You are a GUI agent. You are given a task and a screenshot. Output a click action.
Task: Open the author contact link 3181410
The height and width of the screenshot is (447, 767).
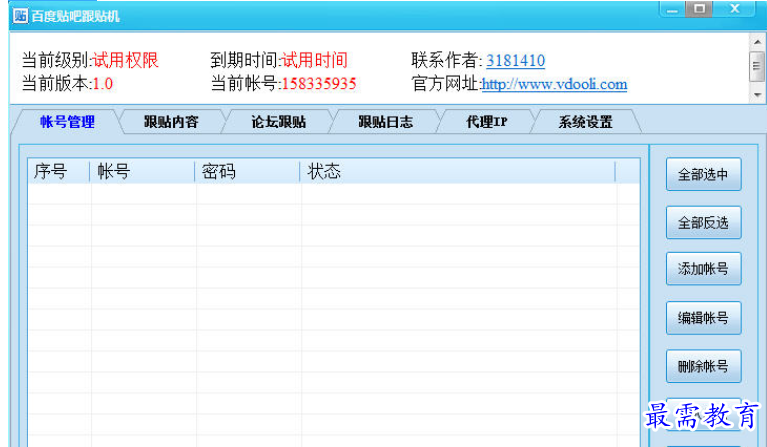coord(516,61)
